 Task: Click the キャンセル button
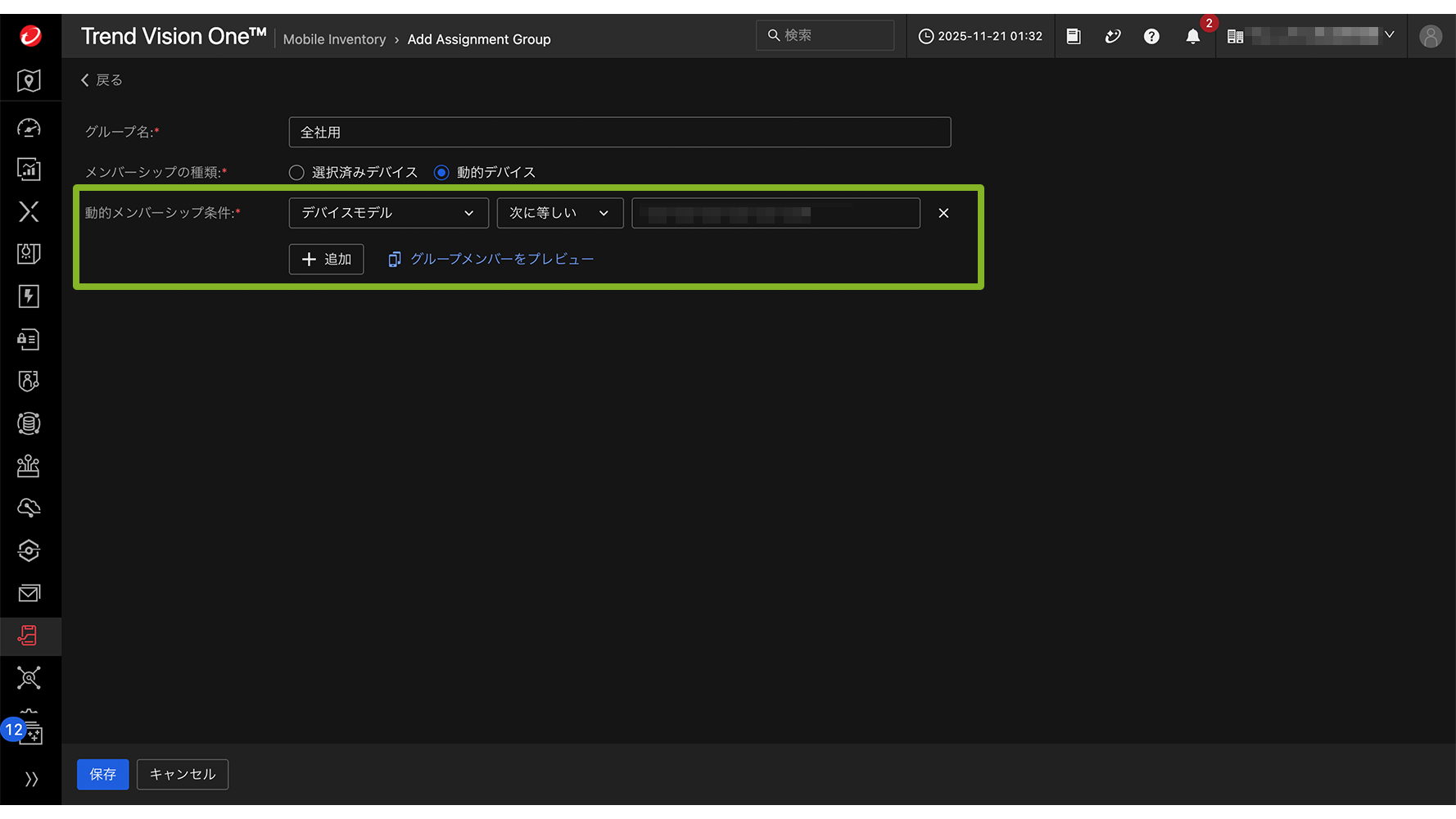click(x=183, y=775)
